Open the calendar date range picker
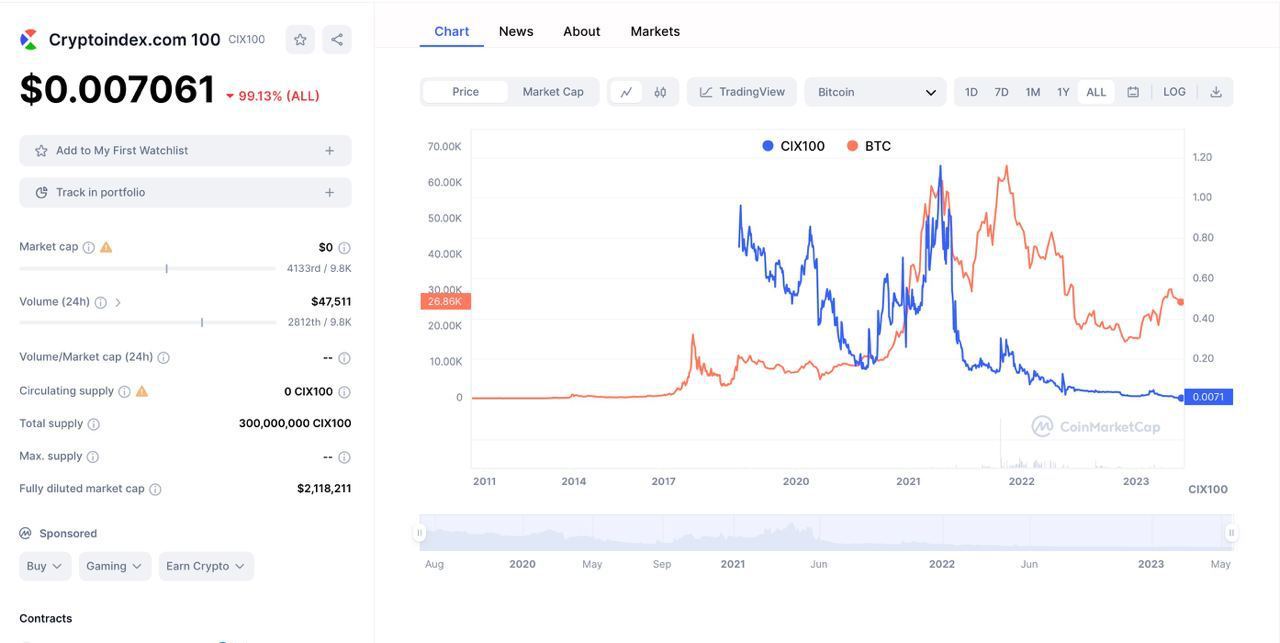This screenshot has height=643, width=1280. (1133, 92)
